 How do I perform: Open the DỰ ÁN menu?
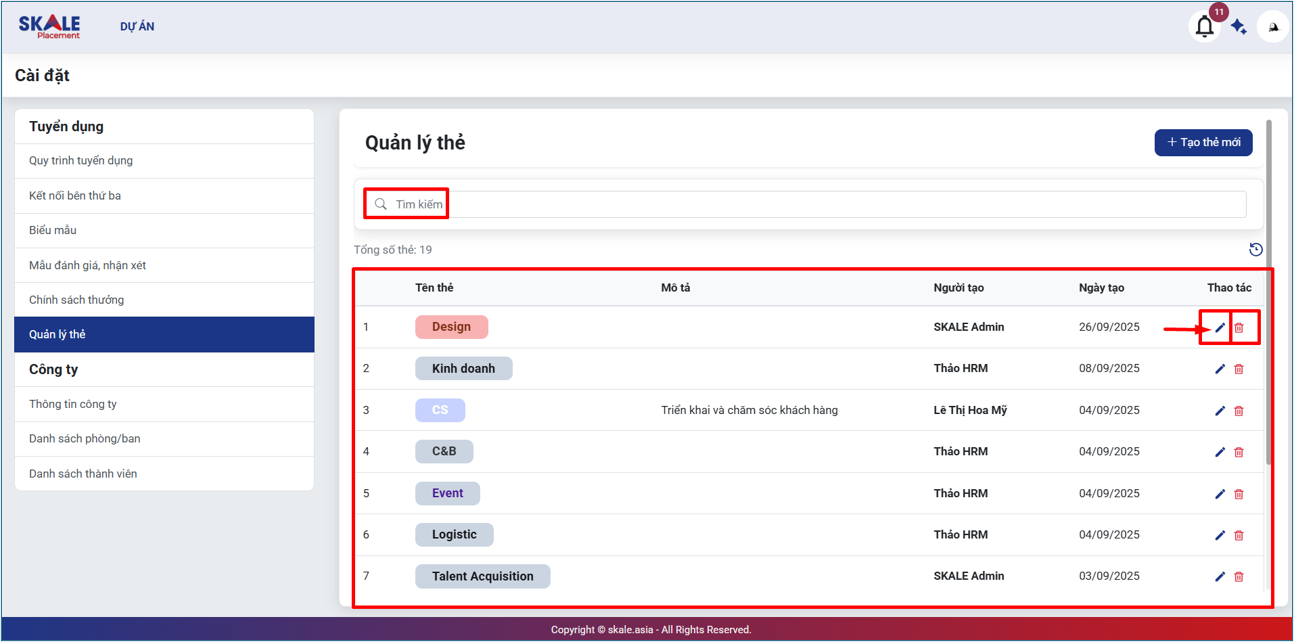point(137,27)
